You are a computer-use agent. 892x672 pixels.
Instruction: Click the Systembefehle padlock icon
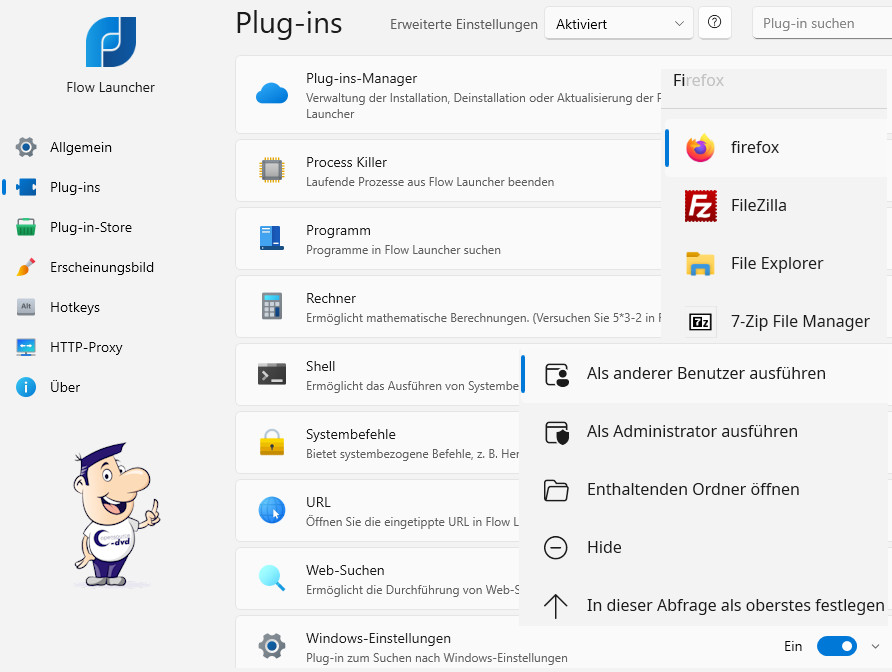[x=271, y=442]
